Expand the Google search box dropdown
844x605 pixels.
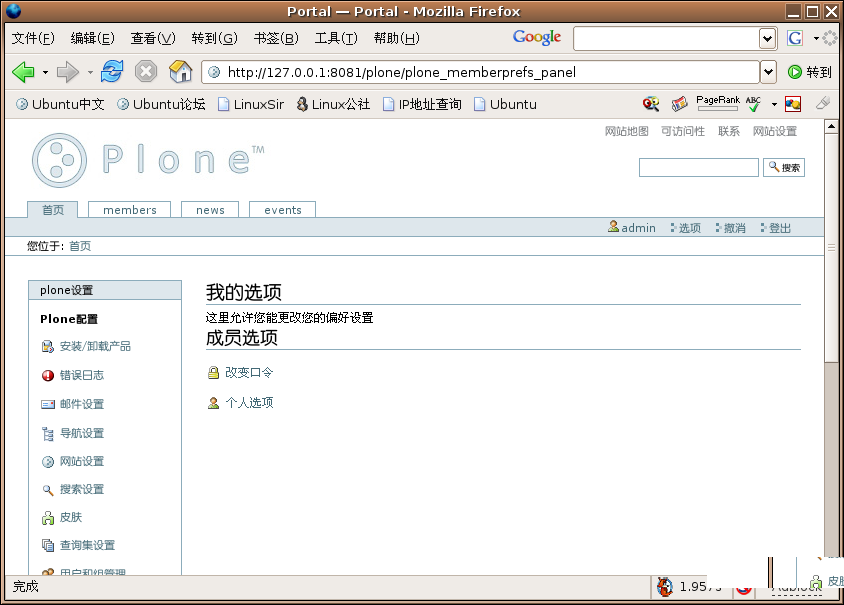tap(767, 38)
